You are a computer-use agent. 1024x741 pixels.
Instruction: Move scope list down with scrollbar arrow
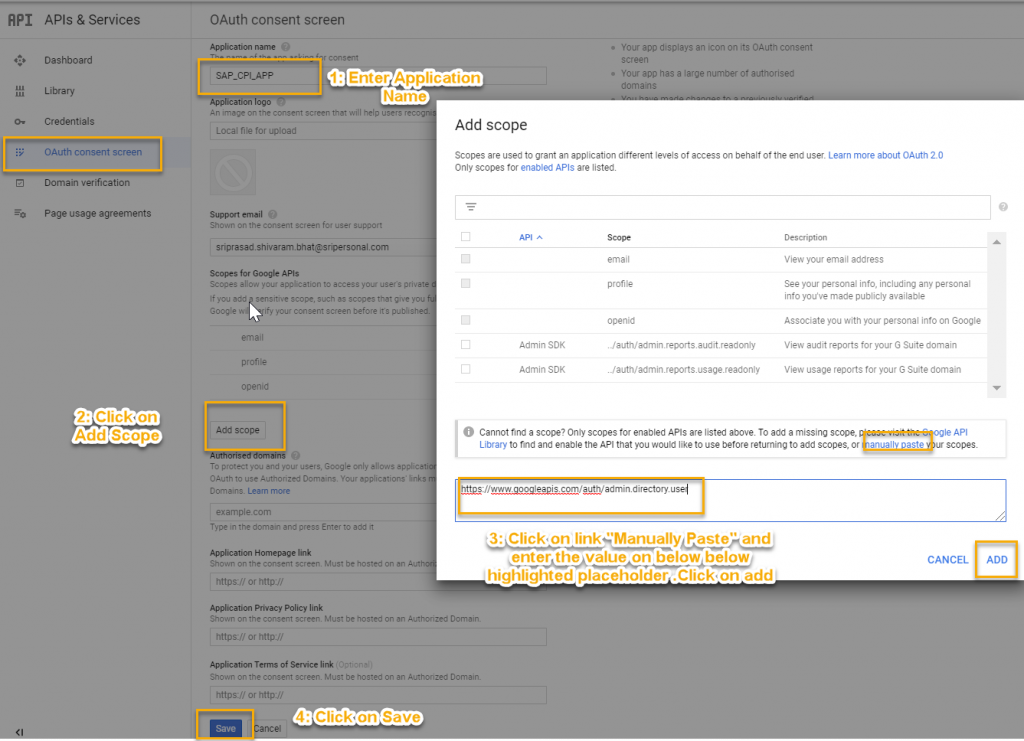coord(997,388)
